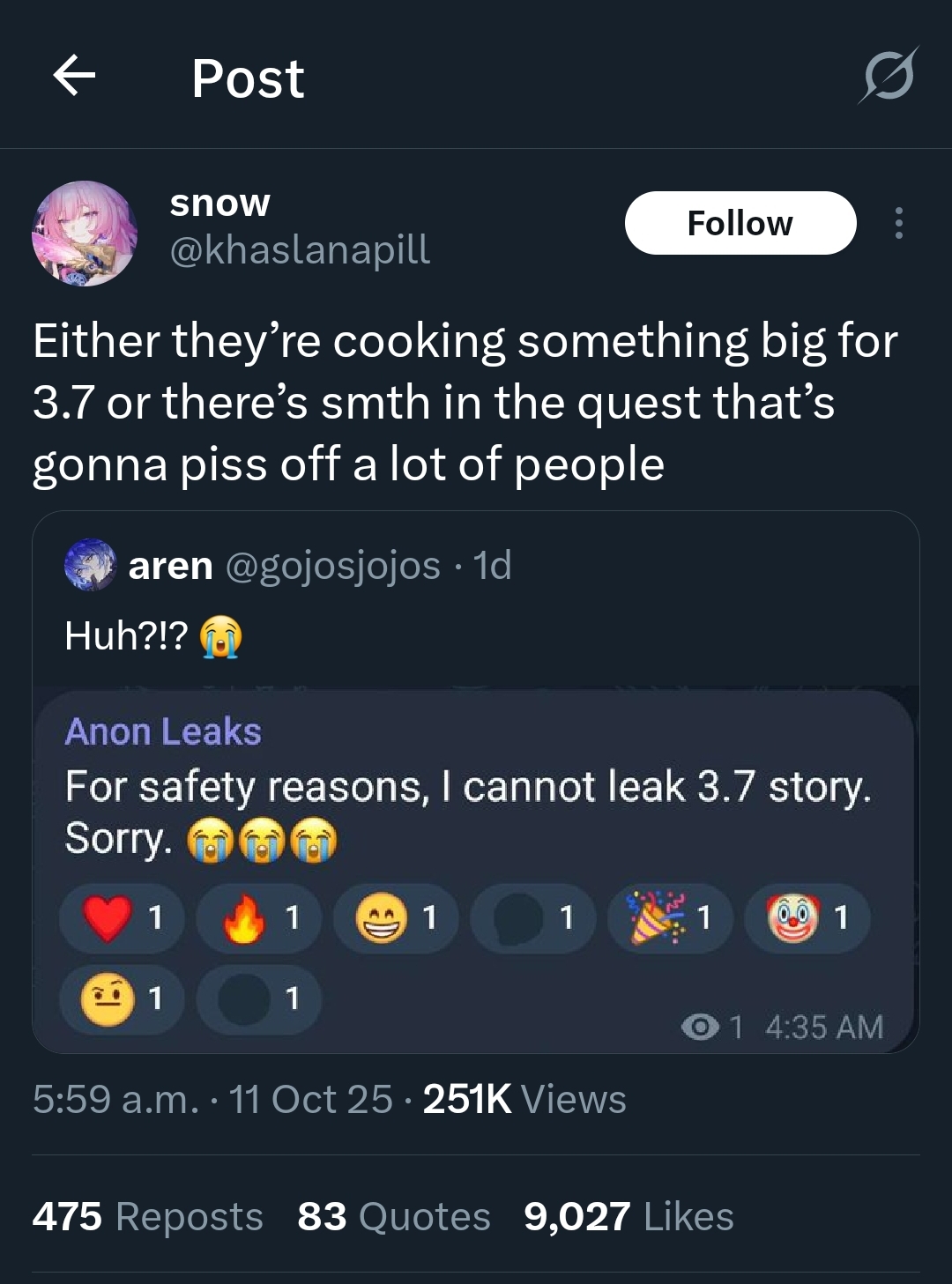Select the dark bubble reaction beside grinning face
Image resolution: width=952 pixels, height=1284 pixels.
pyautogui.click(x=533, y=918)
